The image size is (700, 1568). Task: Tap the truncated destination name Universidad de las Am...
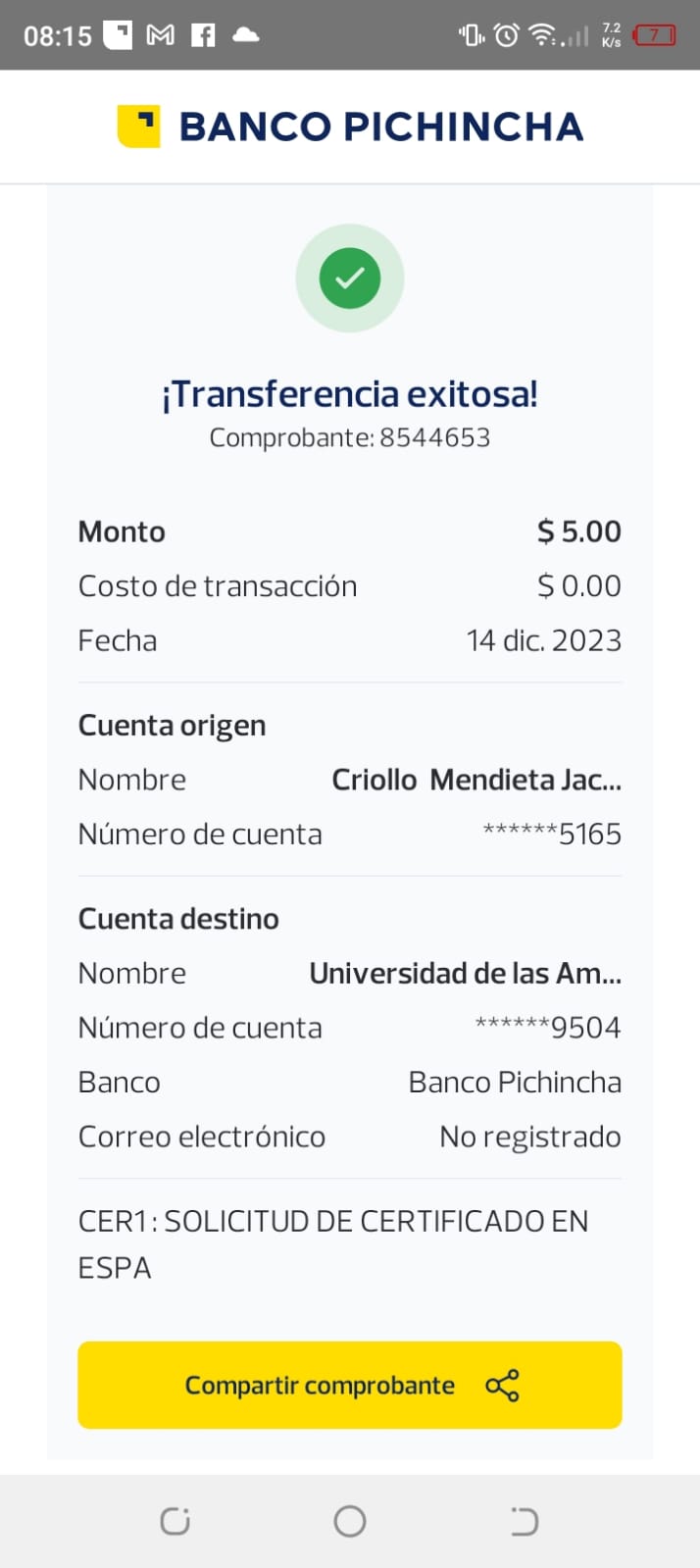click(x=465, y=973)
